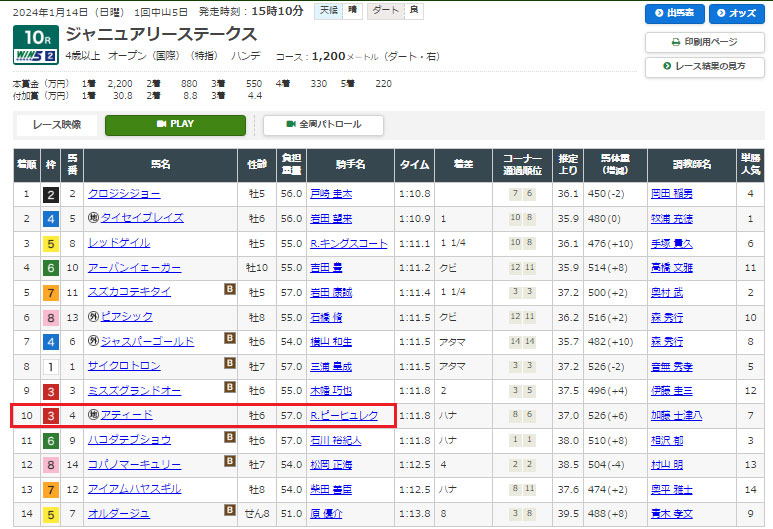Image resolution: width=773 pixels, height=529 pixels.
Task: Click yellow frame 5 badge for レッドゲイル
Action: tap(50, 243)
